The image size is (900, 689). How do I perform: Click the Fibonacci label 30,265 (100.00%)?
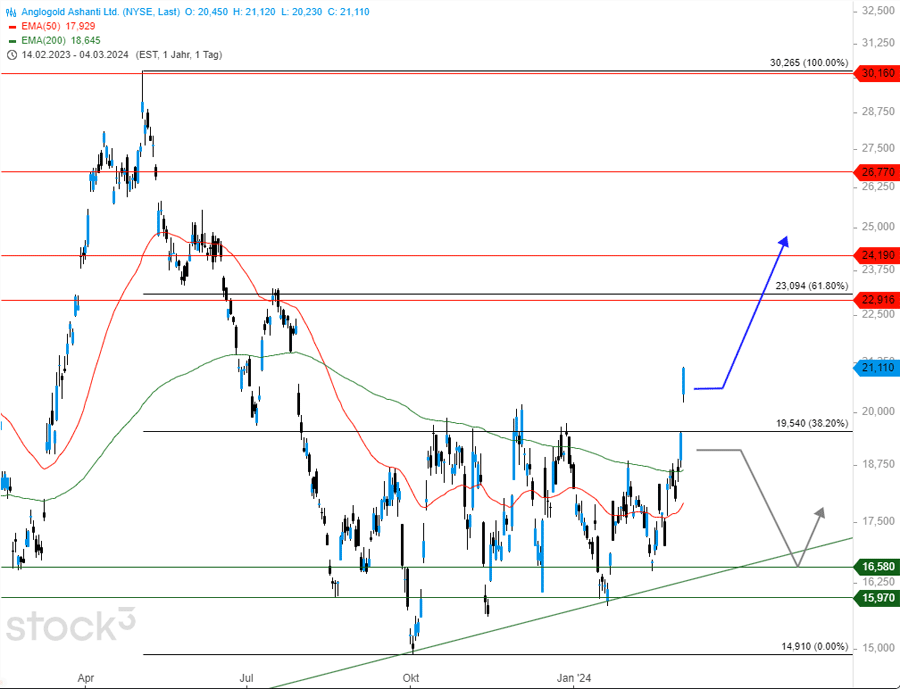coord(809,63)
